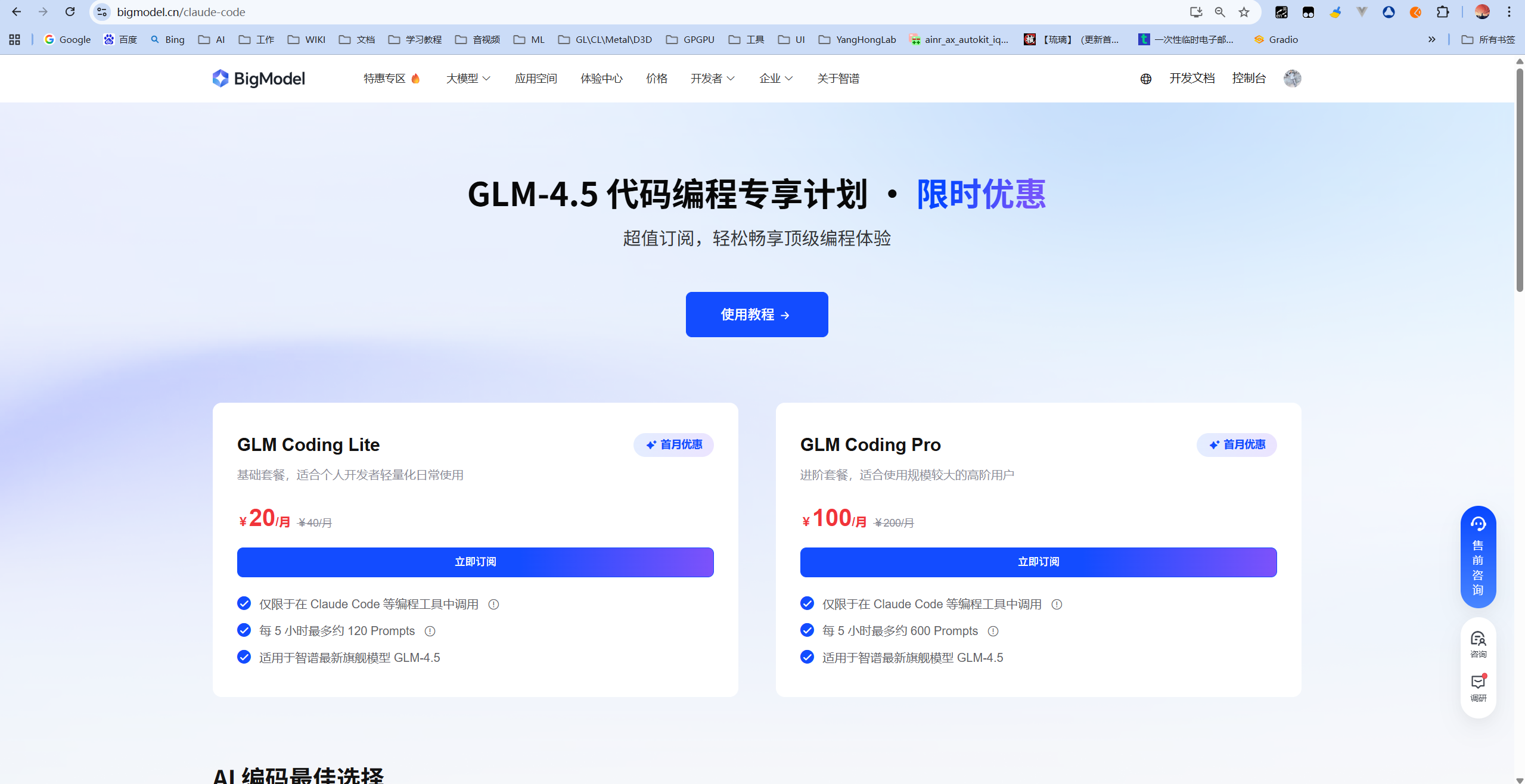
Task: Click the 调研 survey icon
Action: click(1478, 688)
